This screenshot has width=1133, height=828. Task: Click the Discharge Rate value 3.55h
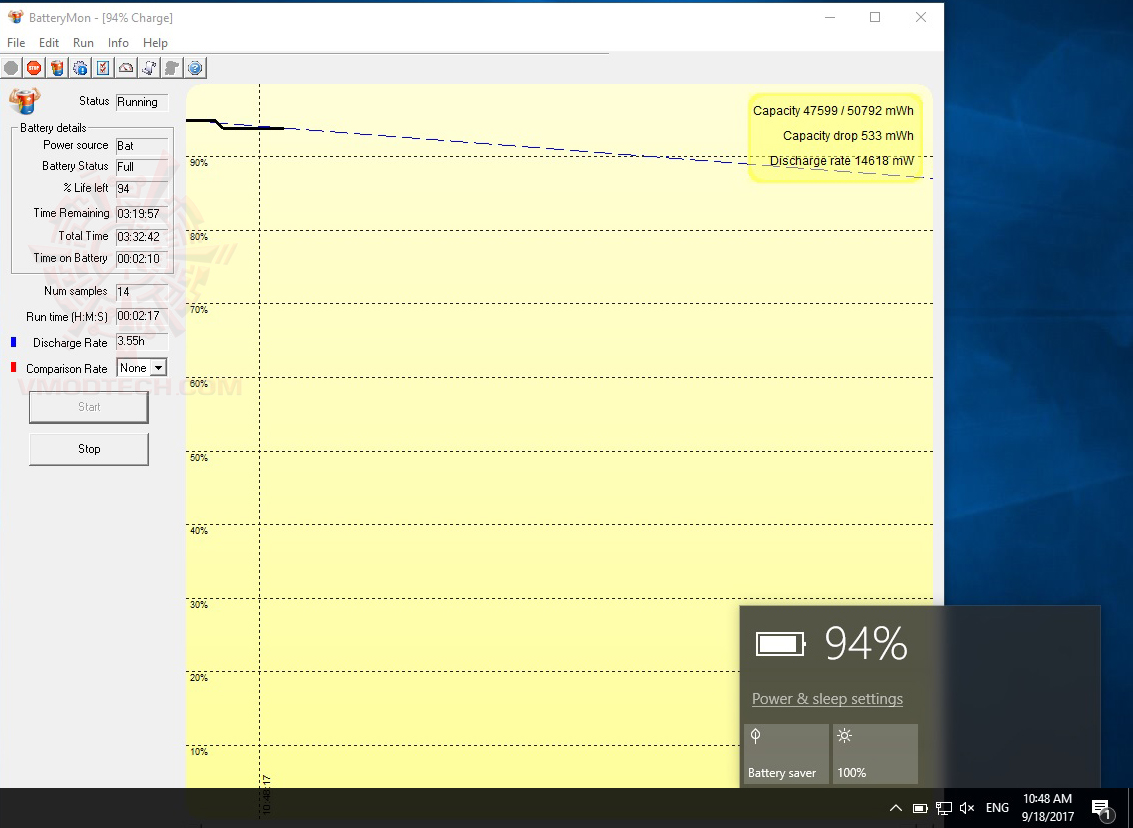coord(142,341)
